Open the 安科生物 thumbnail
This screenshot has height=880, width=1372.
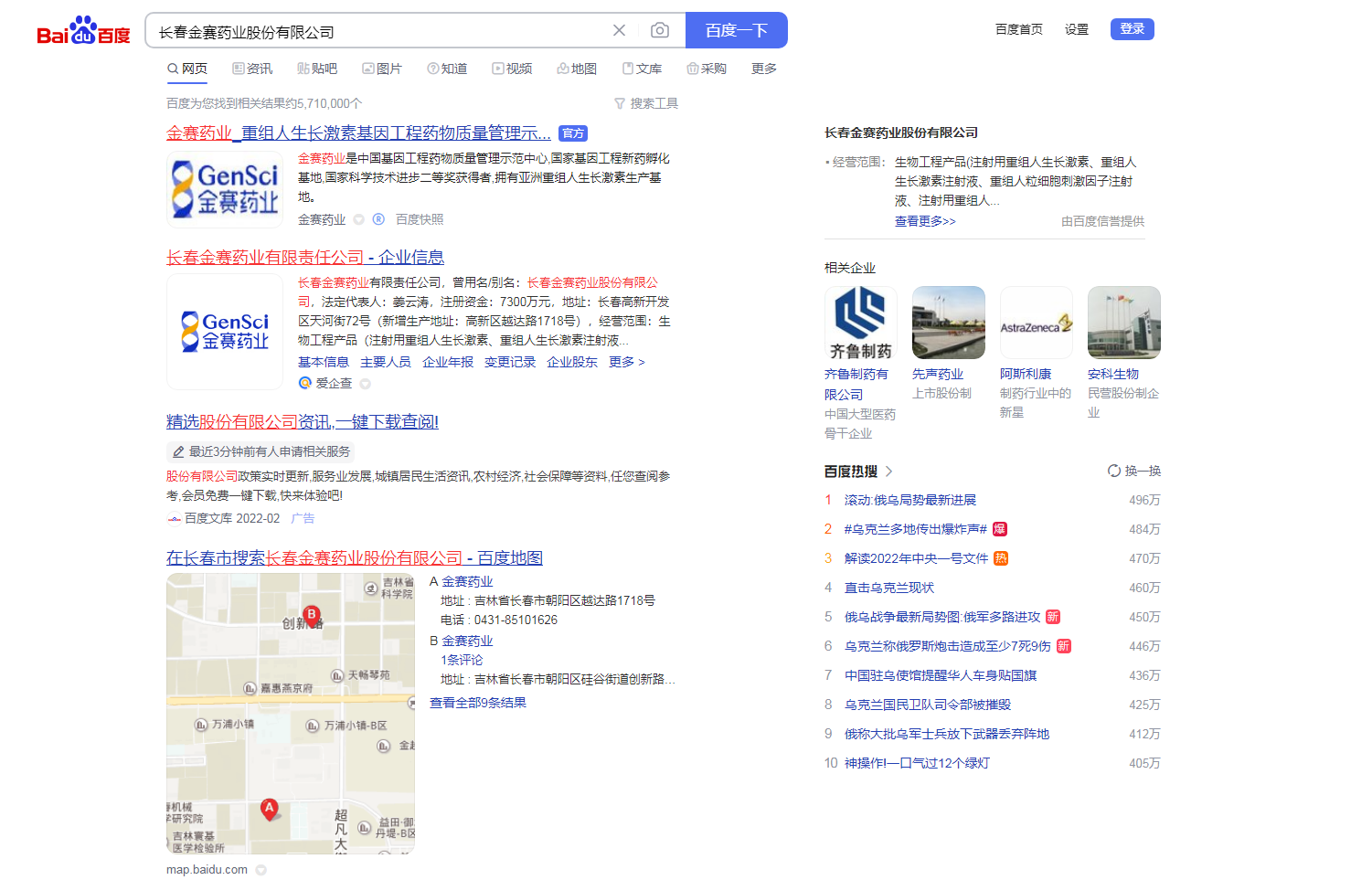tap(1124, 323)
